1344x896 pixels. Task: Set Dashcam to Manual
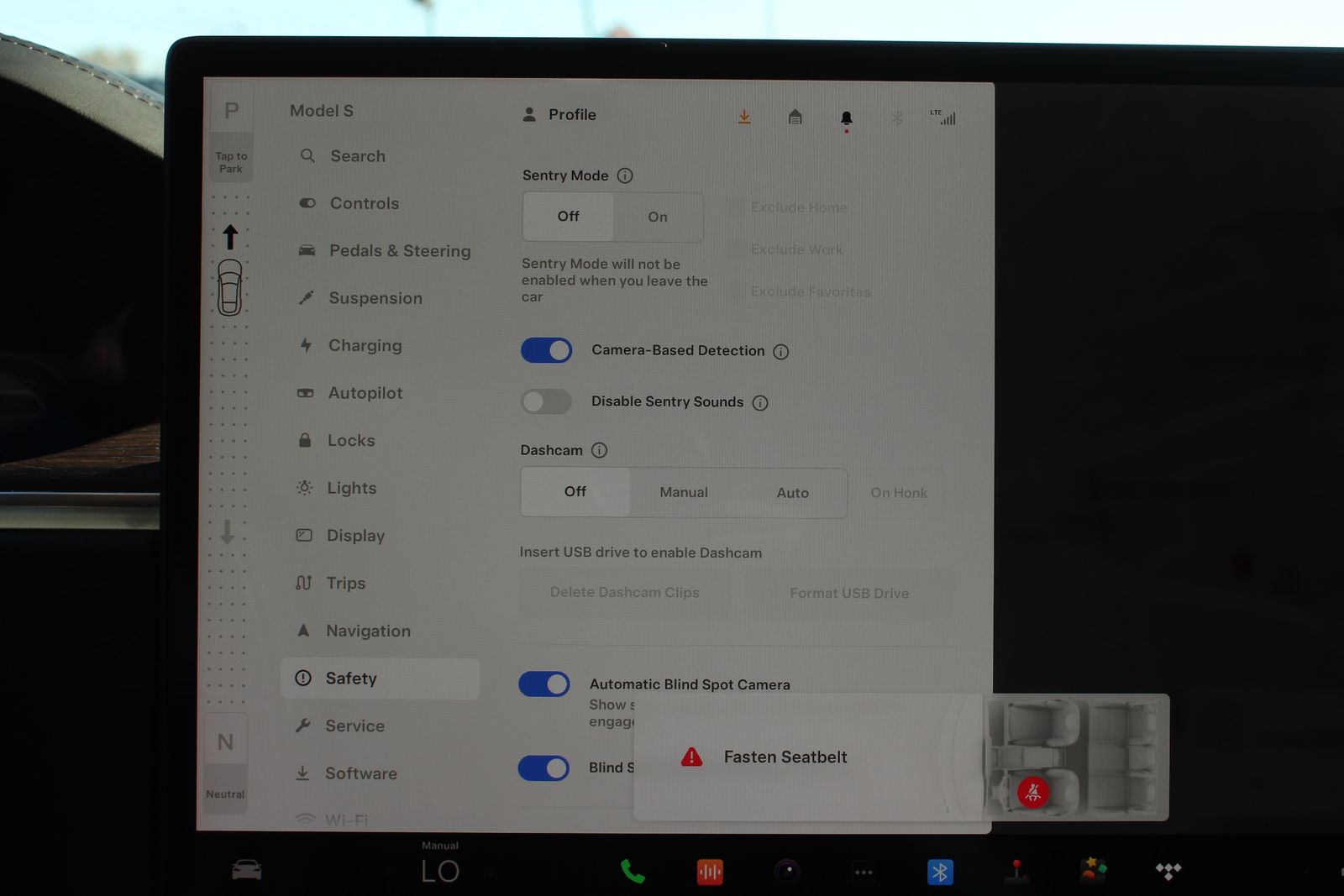pos(684,493)
